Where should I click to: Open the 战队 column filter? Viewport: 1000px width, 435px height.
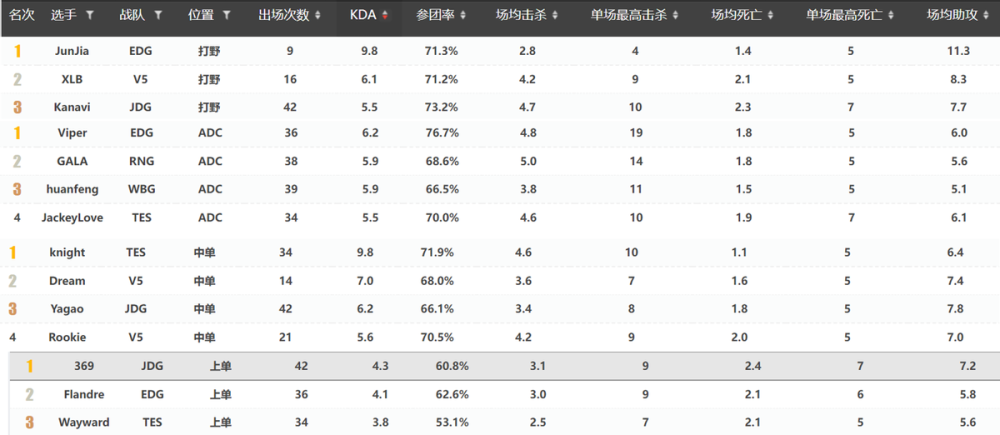pyautogui.click(x=158, y=16)
